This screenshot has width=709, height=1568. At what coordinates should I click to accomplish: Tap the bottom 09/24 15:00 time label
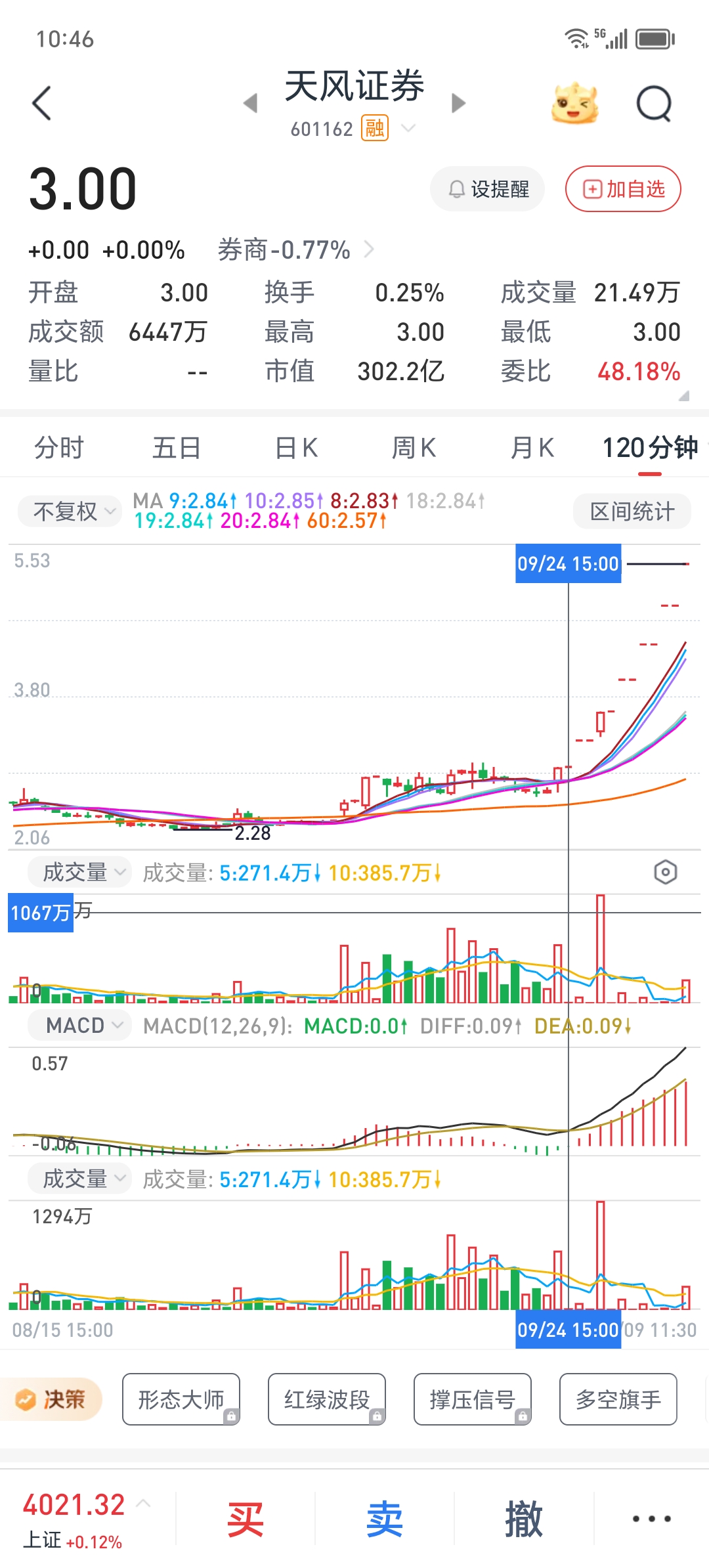(569, 1330)
